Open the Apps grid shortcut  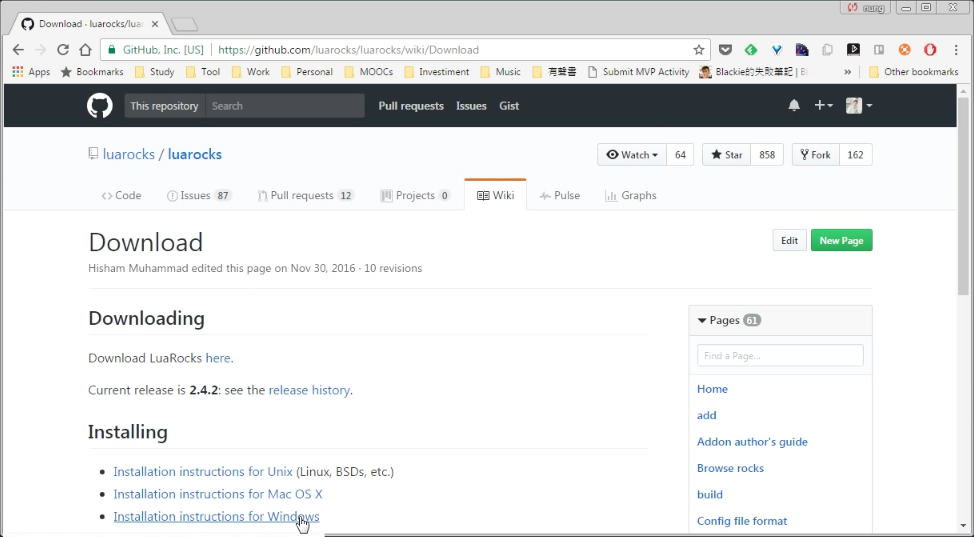(31, 71)
